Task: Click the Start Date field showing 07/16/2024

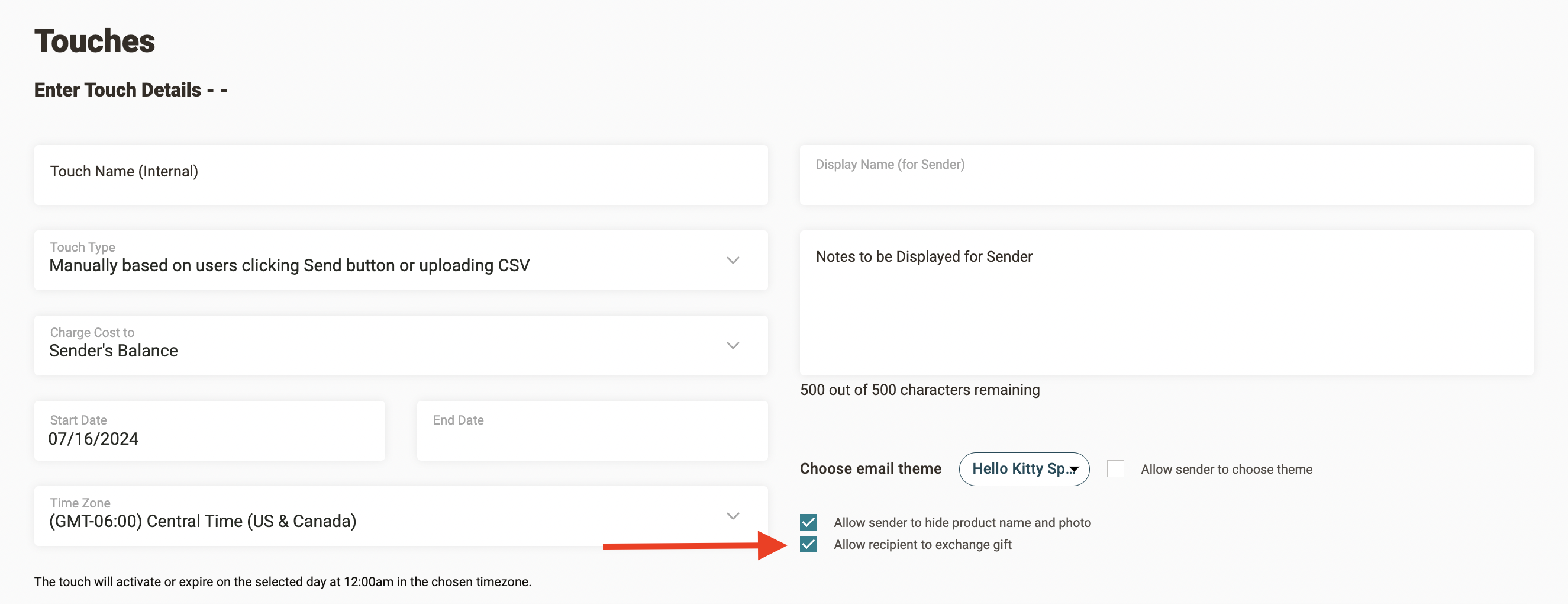Action: pyautogui.click(x=209, y=430)
